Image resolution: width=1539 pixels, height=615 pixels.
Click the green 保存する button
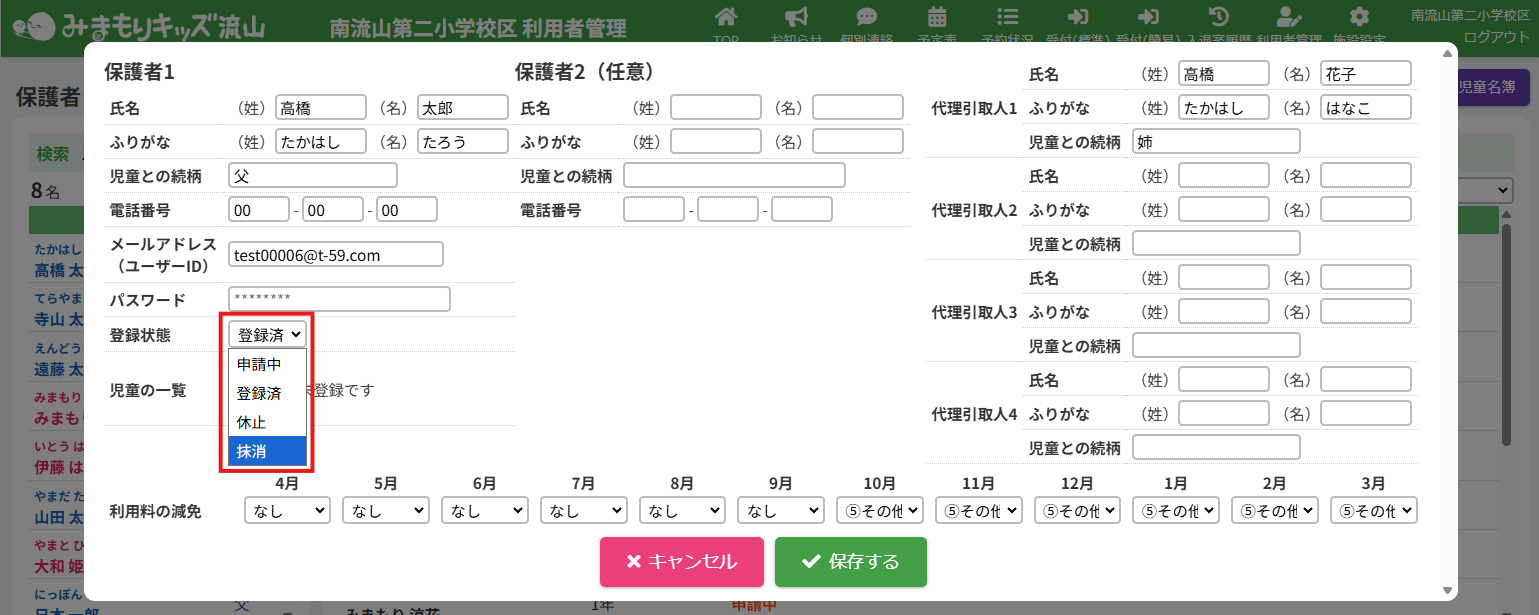point(850,562)
